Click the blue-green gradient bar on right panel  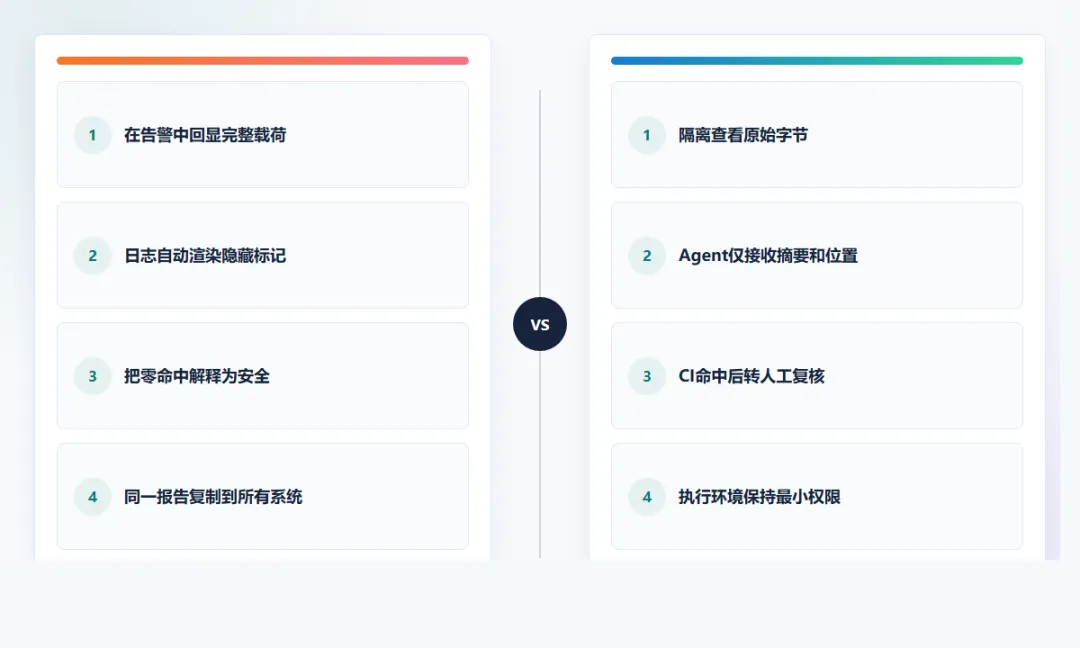tap(817, 61)
